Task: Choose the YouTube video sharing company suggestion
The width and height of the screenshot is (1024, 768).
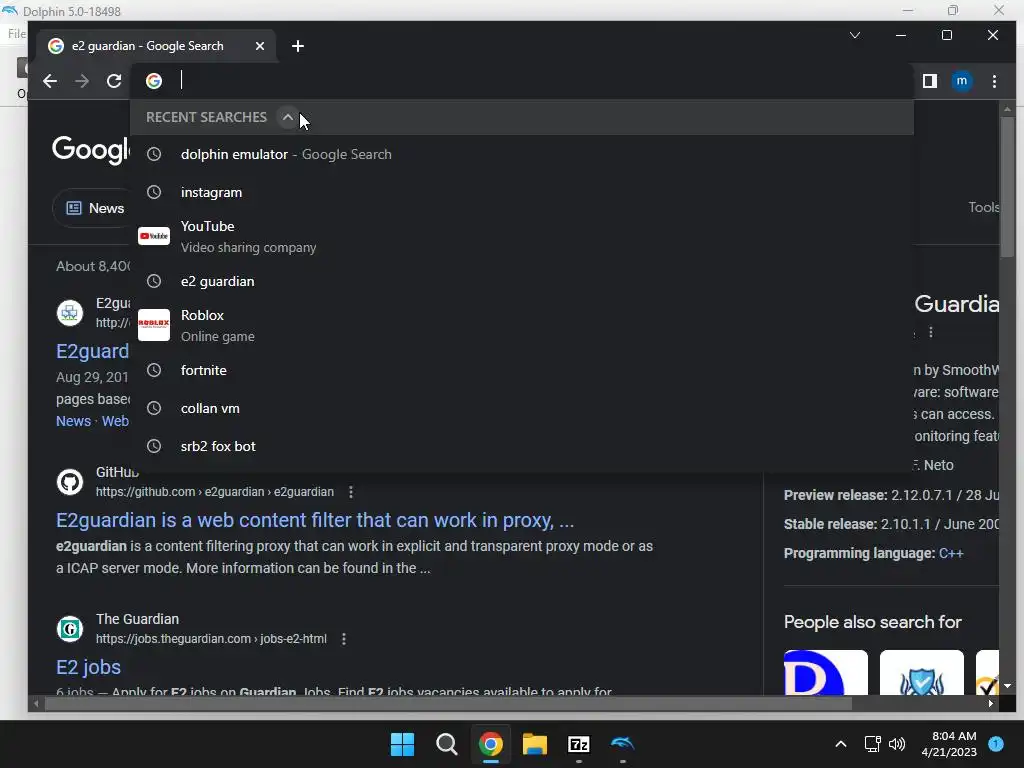Action: (522, 236)
